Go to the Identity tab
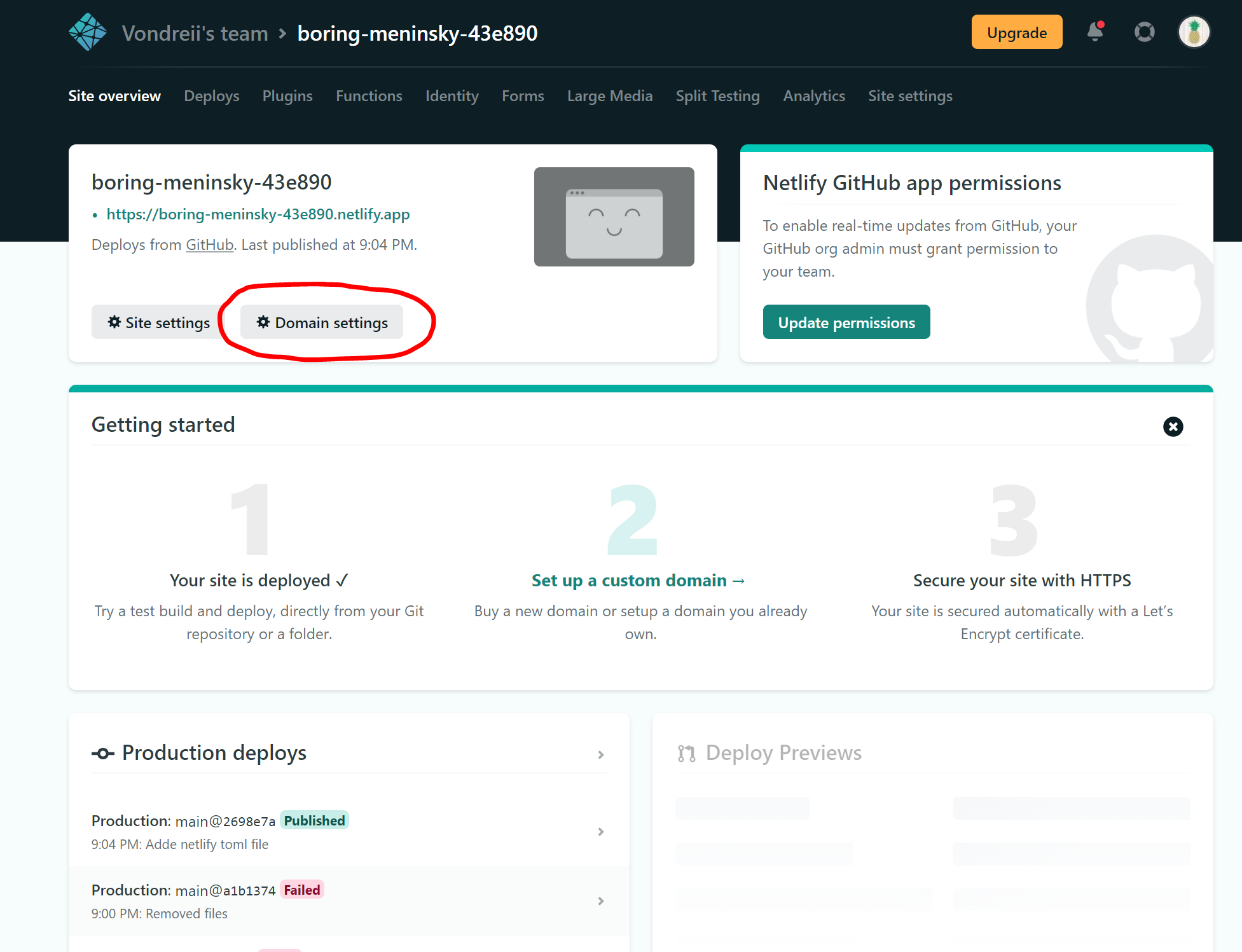The width and height of the screenshot is (1242, 952). [x=452, y=96]
